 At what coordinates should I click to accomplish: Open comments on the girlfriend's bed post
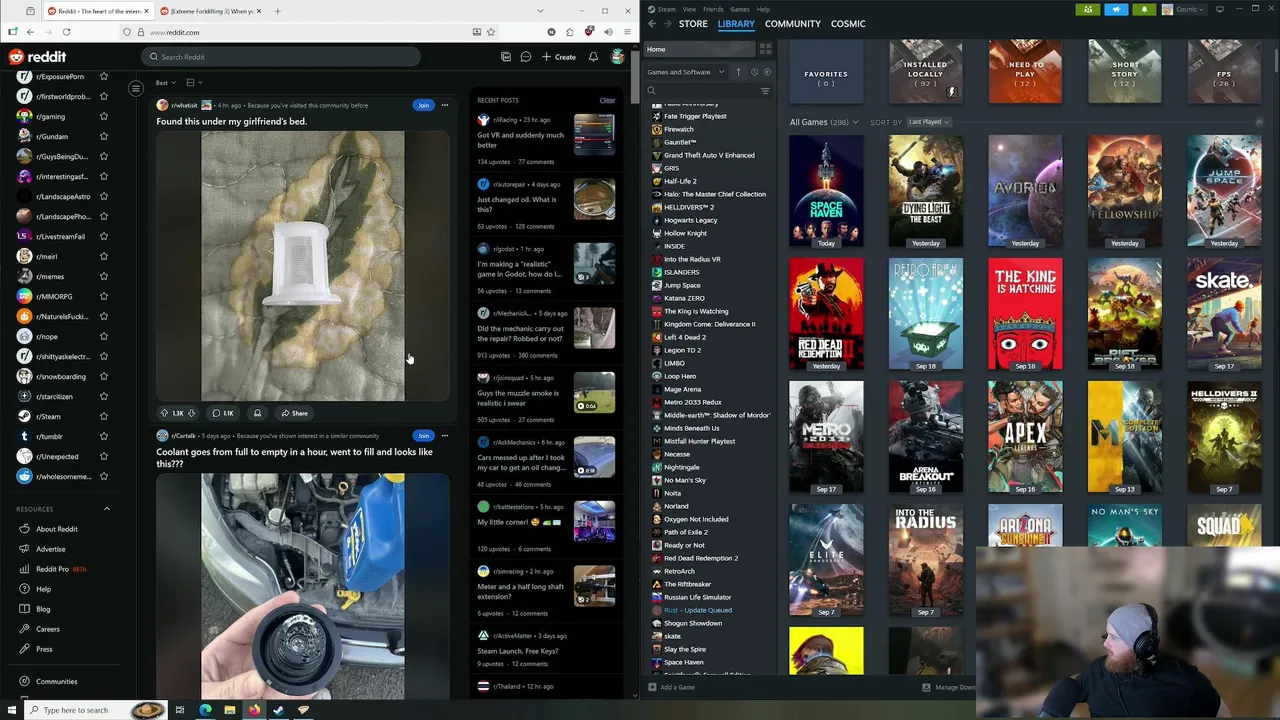pos(222,413)
